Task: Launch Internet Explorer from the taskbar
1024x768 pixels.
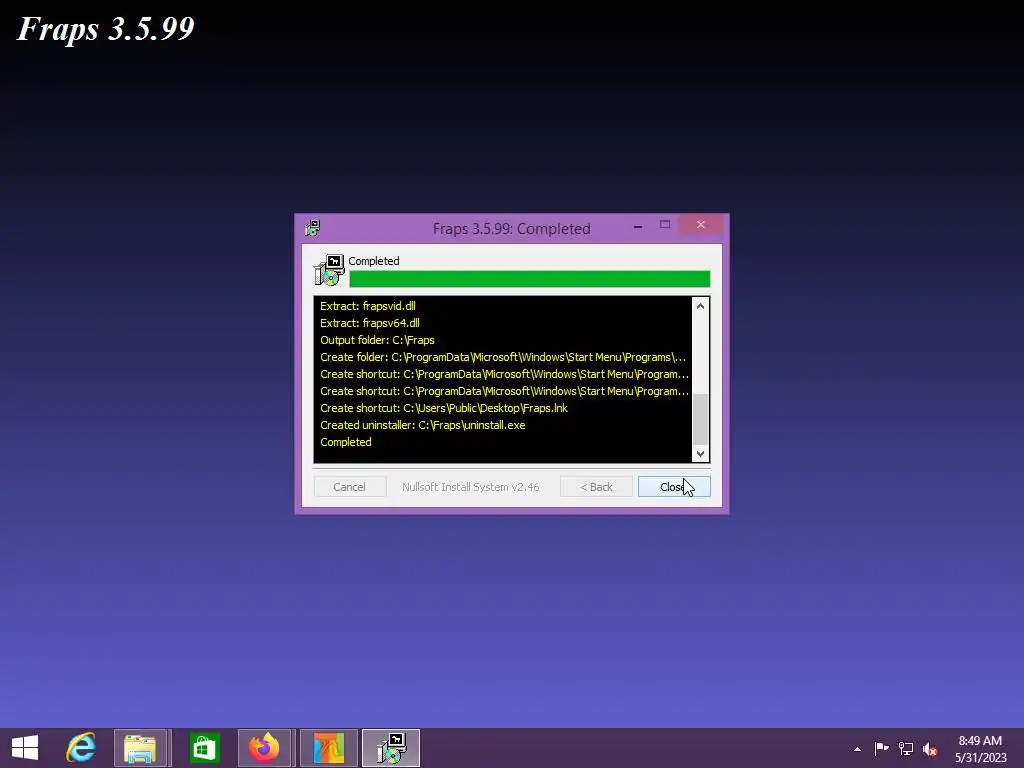Action: pyautogui.click(x=81, y=748)
